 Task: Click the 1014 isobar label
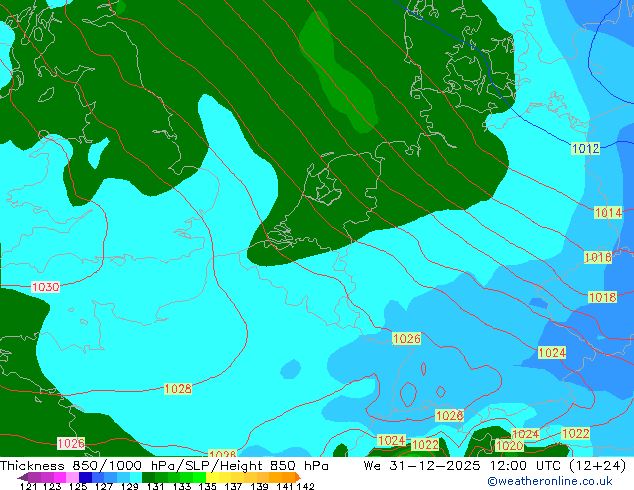click(x=608, y=213)
